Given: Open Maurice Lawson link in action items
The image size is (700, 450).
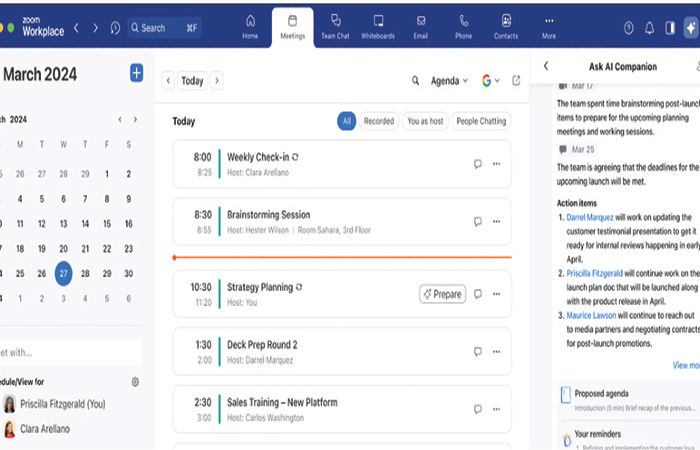Looking at the screenshot, I should (591, 315).
